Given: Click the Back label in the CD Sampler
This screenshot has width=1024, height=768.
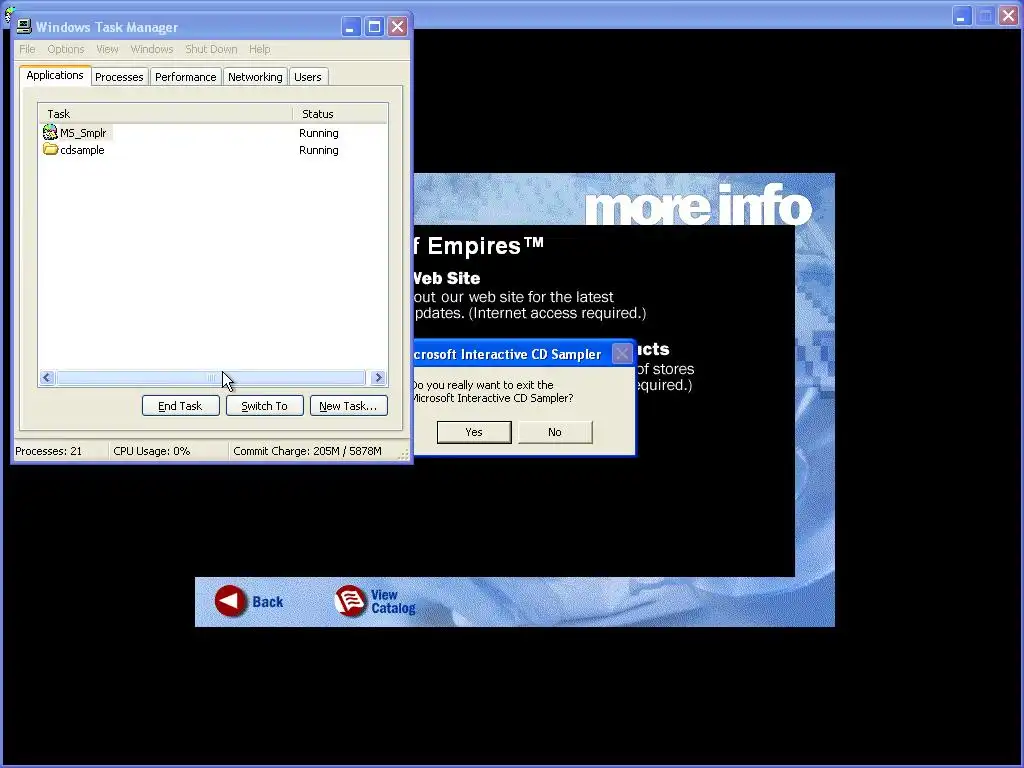Looking at the screenshot, I should pos(268,602).
